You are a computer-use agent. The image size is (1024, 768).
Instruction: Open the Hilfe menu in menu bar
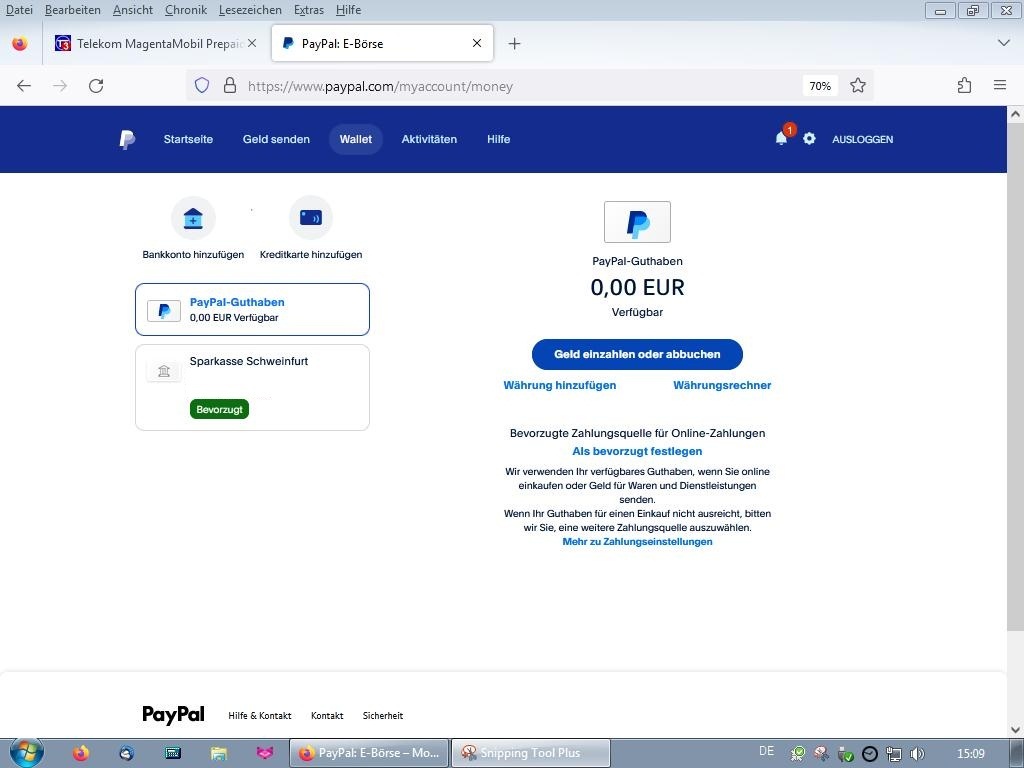coord(348,10)
